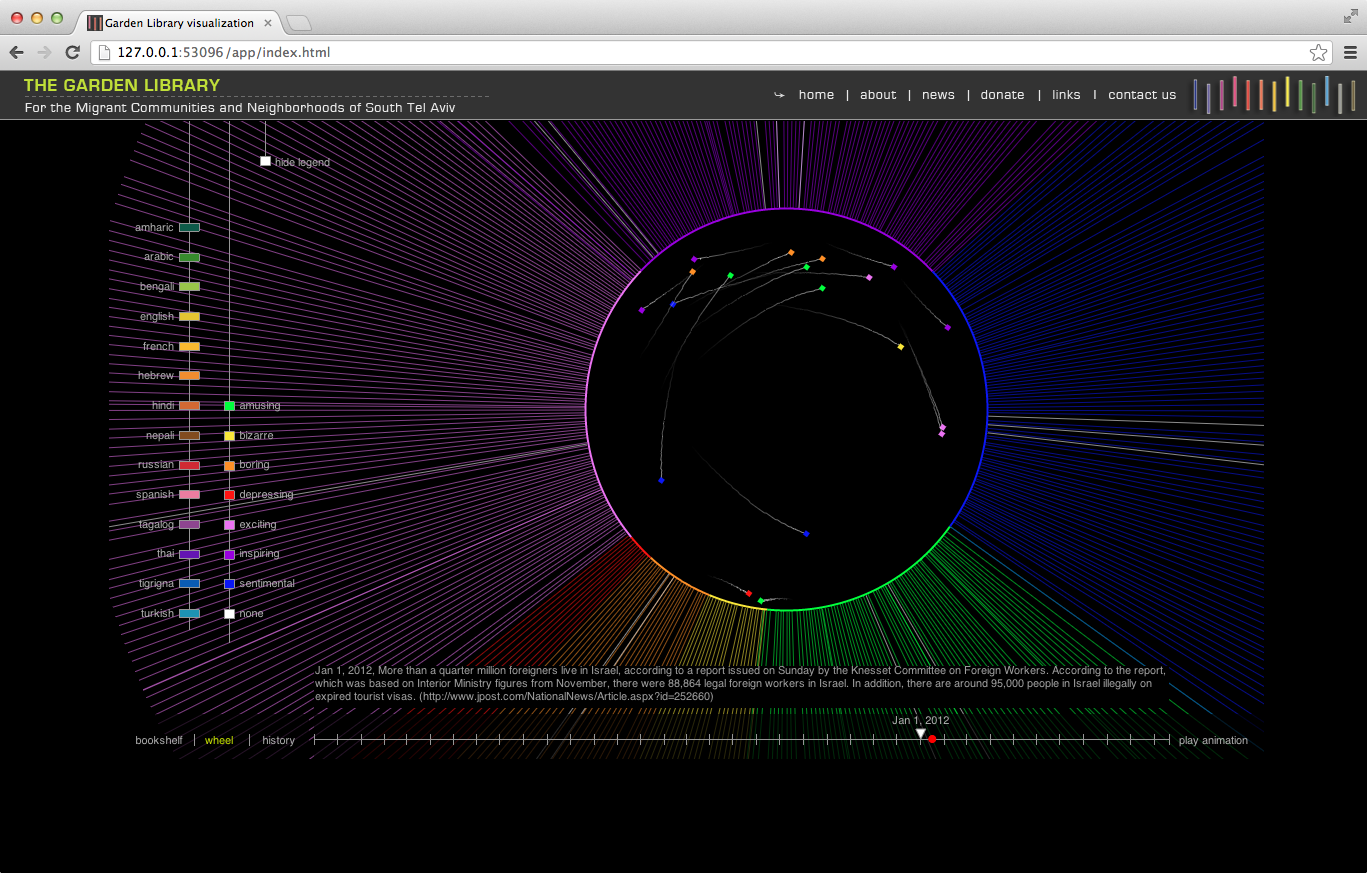
Task: Choose the exciting pink legend square
Action: click(229, 524)
